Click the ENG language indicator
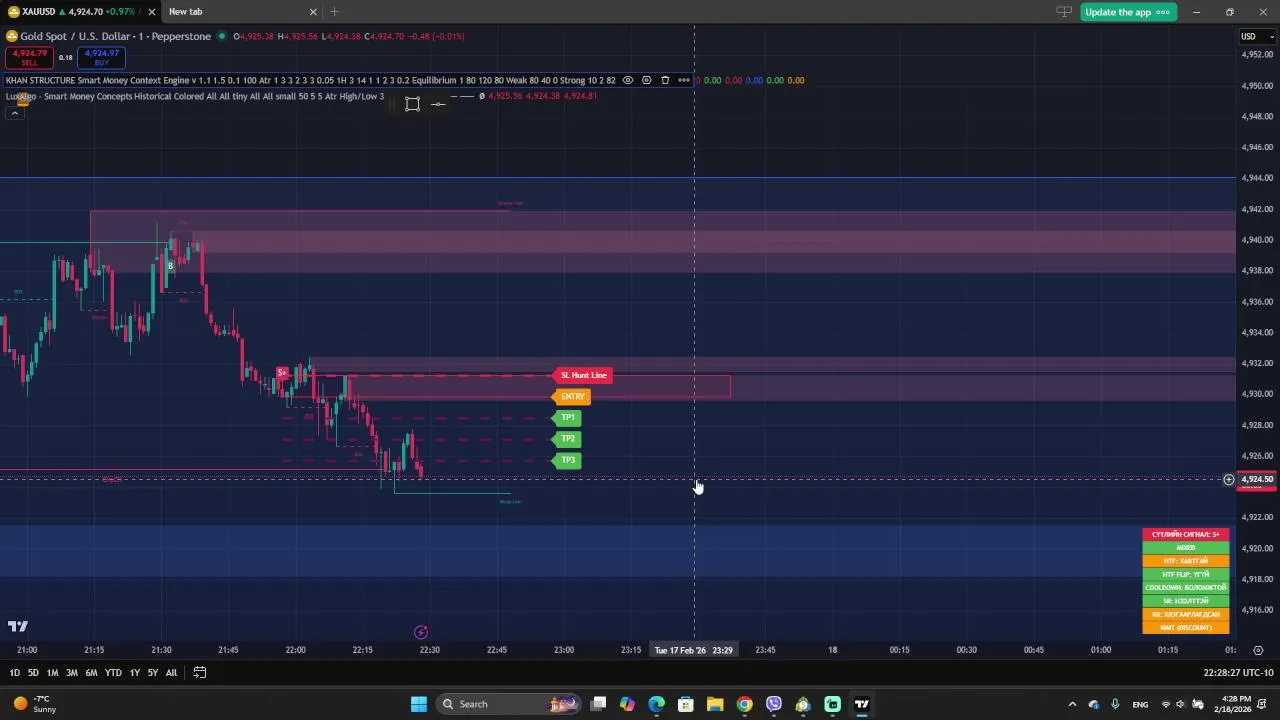The width and height of the screenshot is (1280, 720). tap(1141, 704)
